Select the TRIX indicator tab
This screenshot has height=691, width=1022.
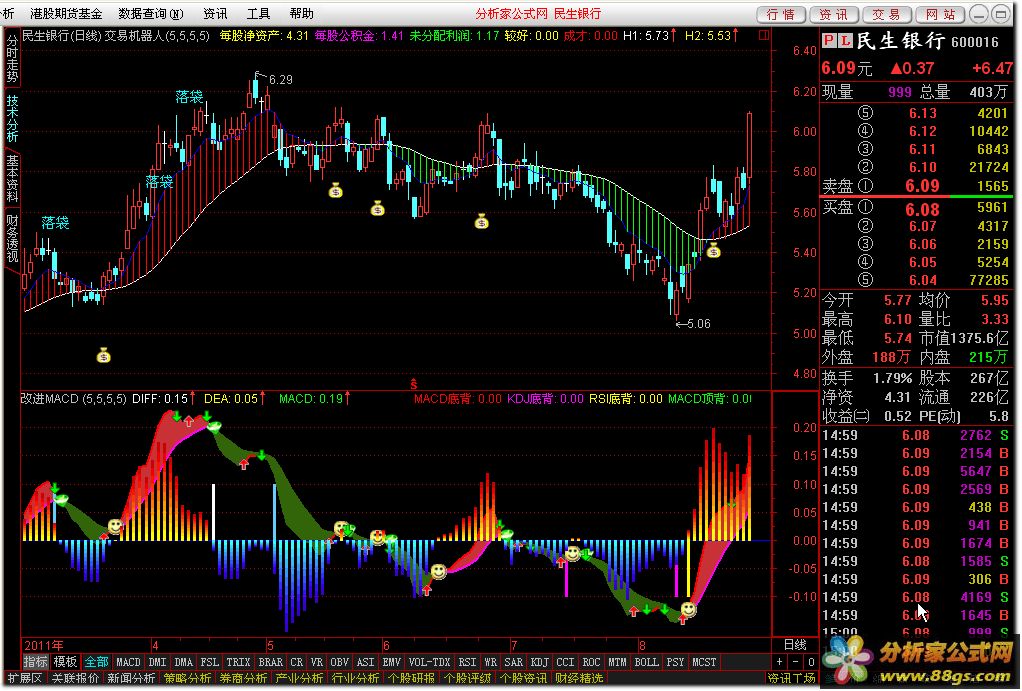[238, 662]
